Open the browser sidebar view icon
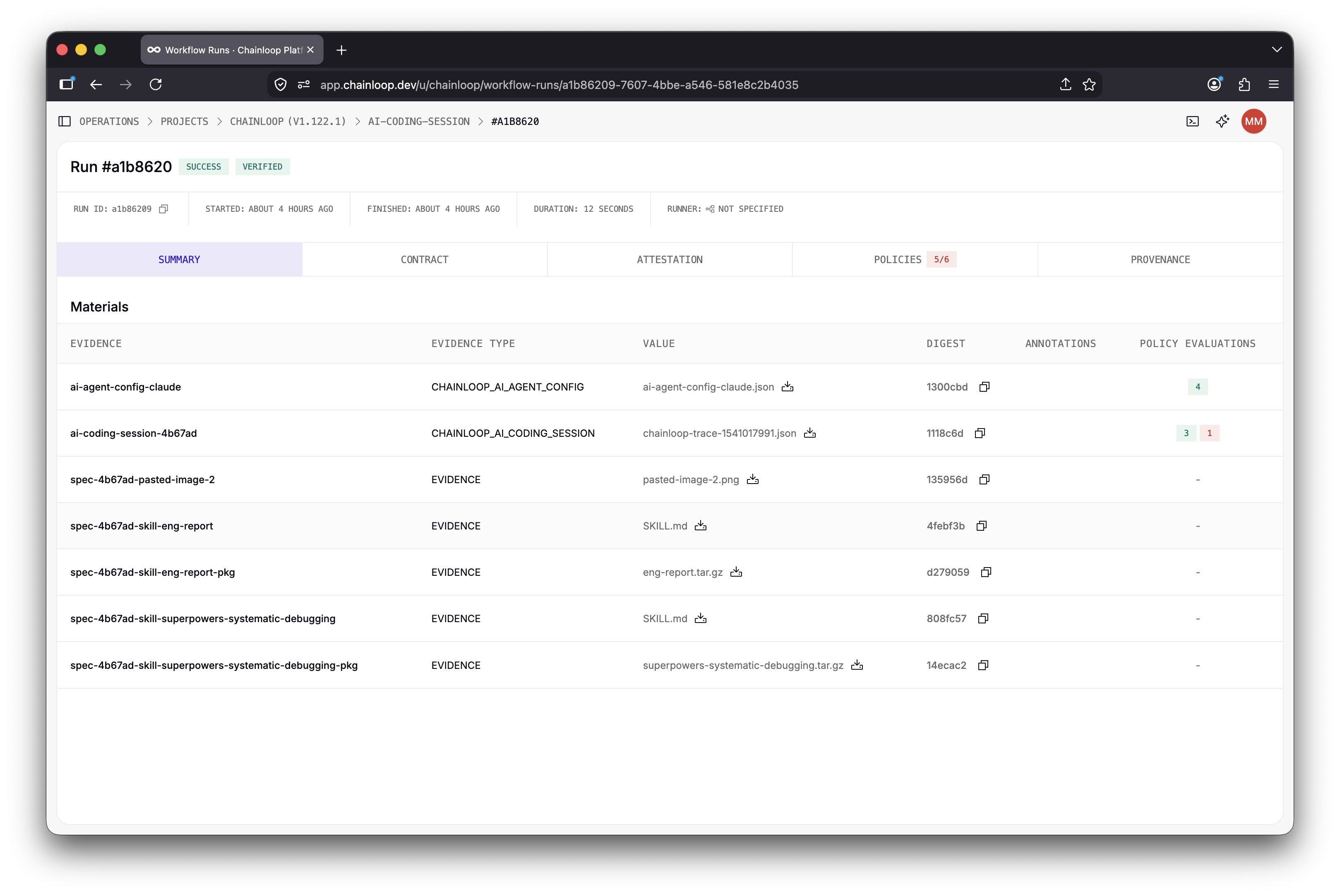This screenshot has height=896, width=1340. coord(67,84)
